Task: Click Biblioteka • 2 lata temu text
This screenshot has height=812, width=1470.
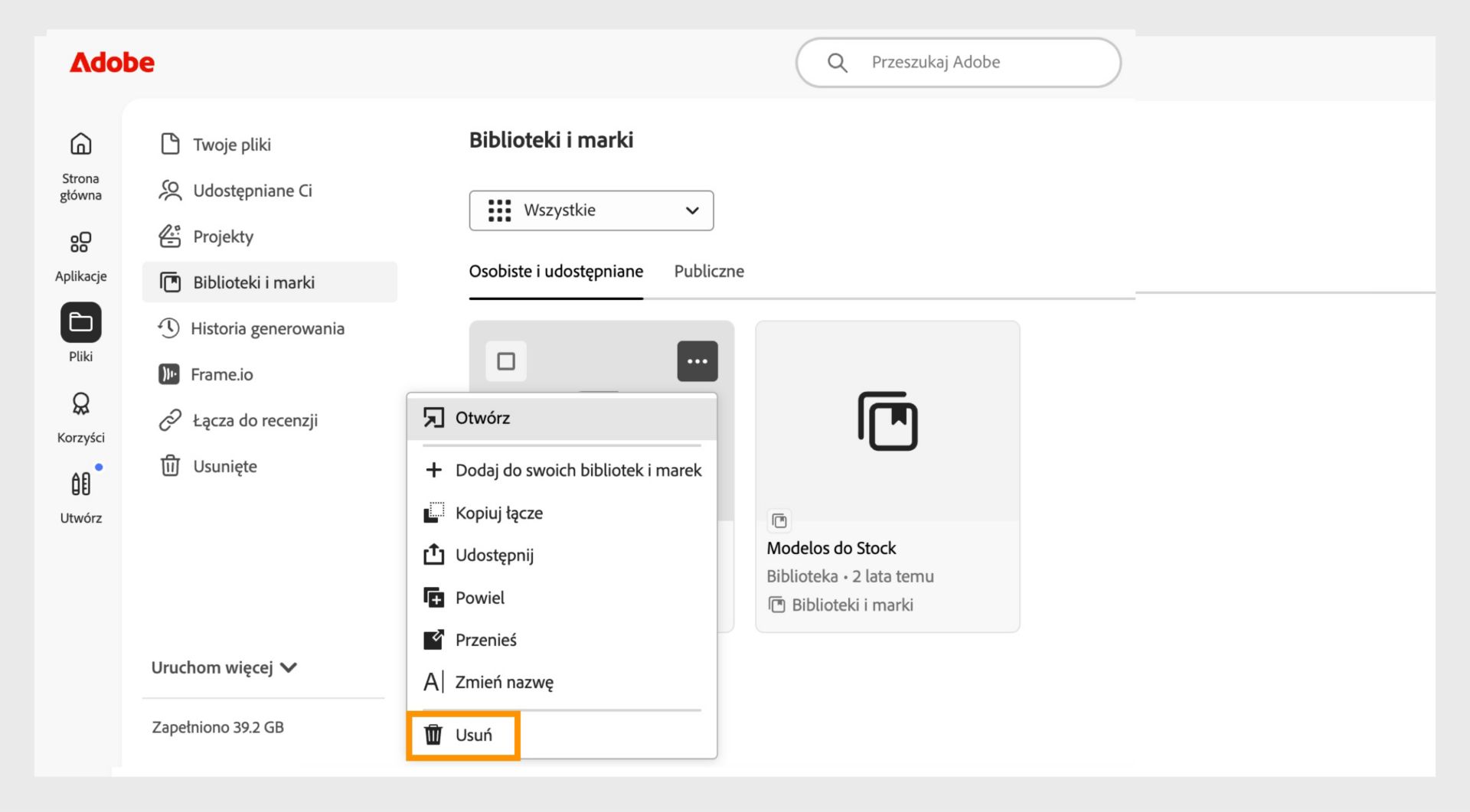Action: point(850,576)
